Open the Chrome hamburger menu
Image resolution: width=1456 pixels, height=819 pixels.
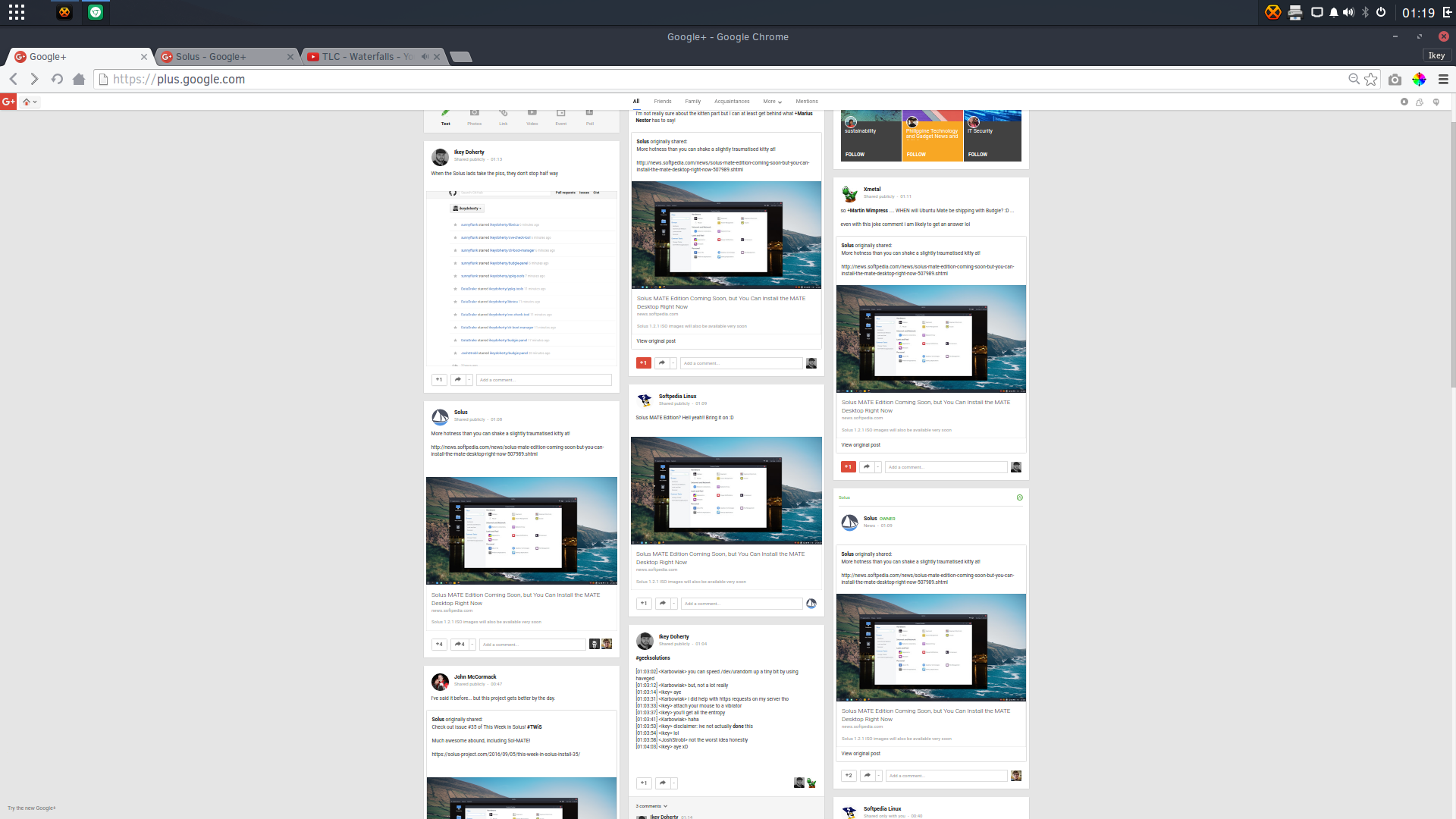click(x=1443, y=79)
